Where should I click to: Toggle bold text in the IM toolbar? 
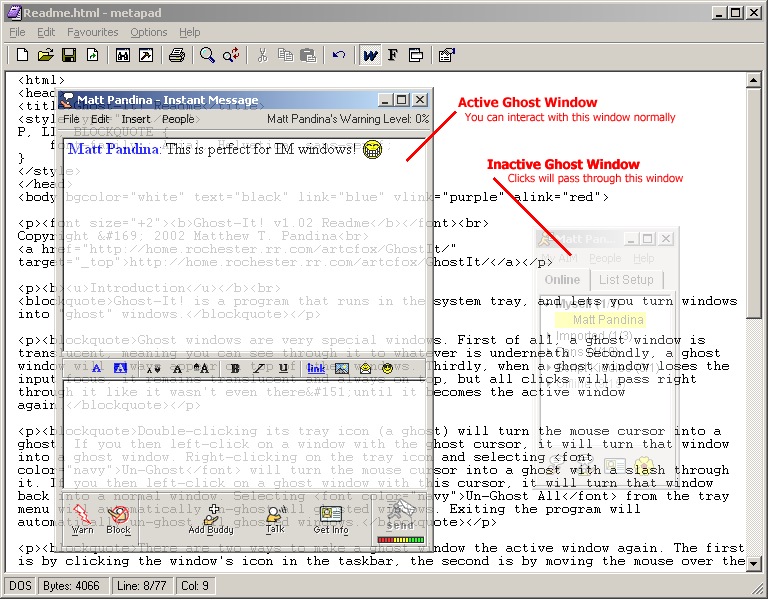[x=233, y=368]
